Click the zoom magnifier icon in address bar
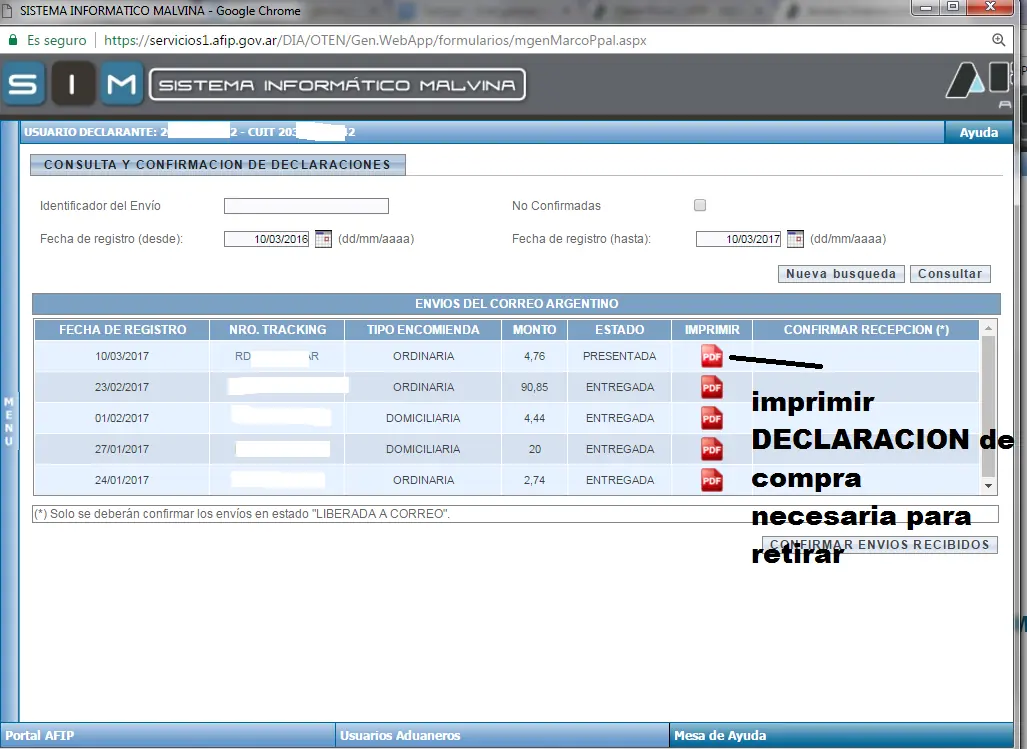The width and height of the screenshot is (1027, 749). pos(998,40)
